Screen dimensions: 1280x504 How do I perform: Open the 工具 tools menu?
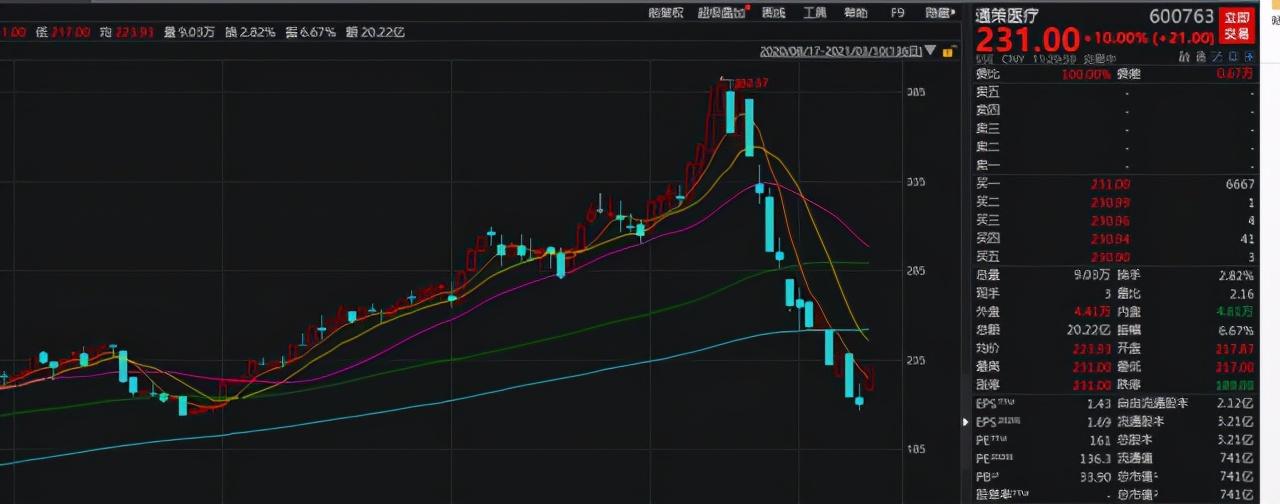coord(814,13)
